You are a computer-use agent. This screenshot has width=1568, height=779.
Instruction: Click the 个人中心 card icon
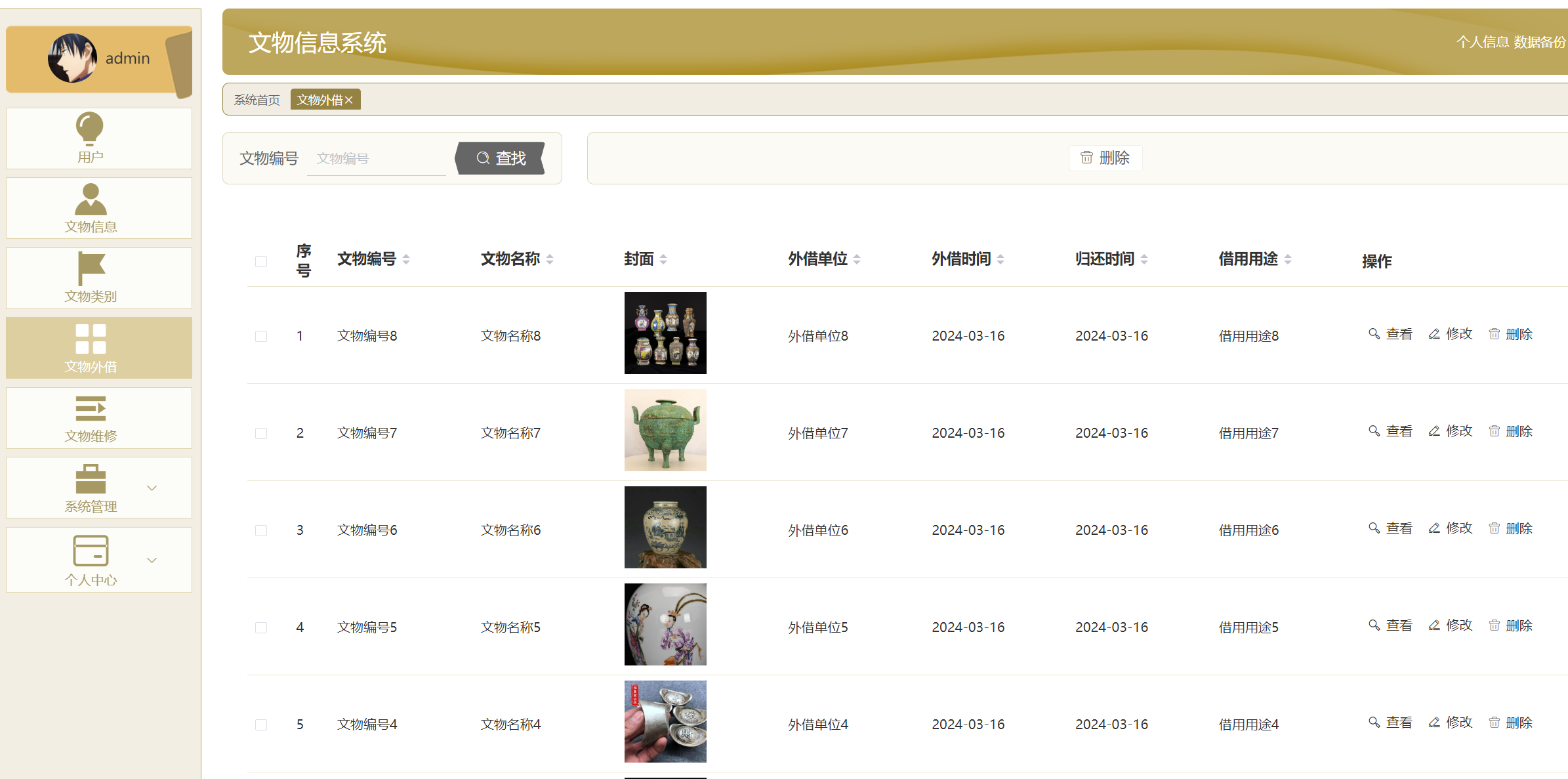(x=91, y=550)
